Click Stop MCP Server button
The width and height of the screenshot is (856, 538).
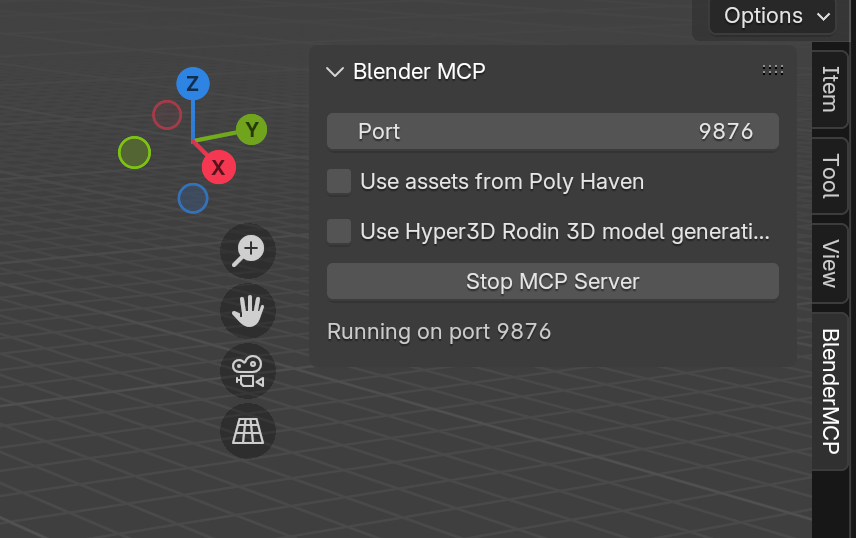[552, 281]
